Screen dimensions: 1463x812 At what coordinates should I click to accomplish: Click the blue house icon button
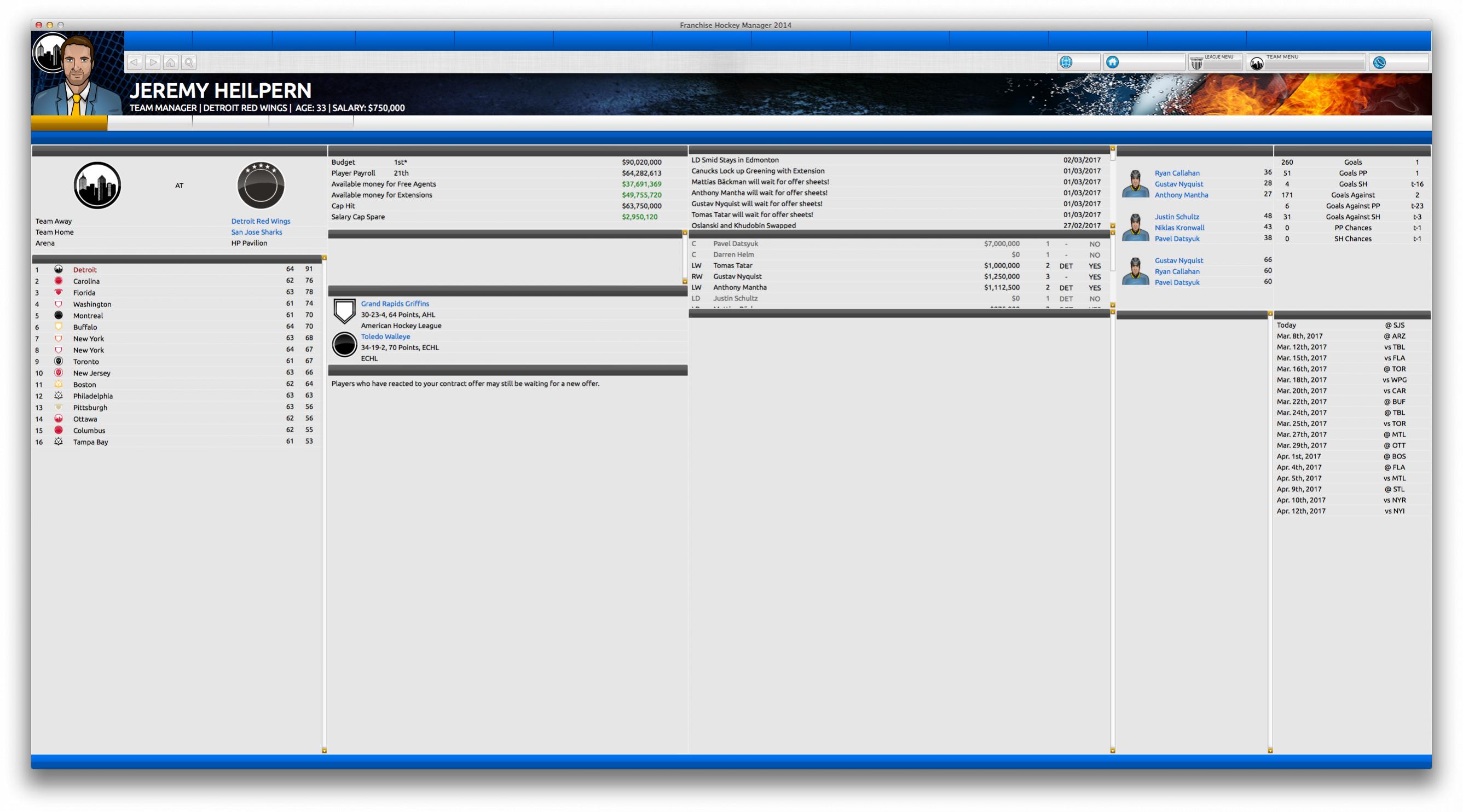pyautogui.click(x=1144, y=62)
